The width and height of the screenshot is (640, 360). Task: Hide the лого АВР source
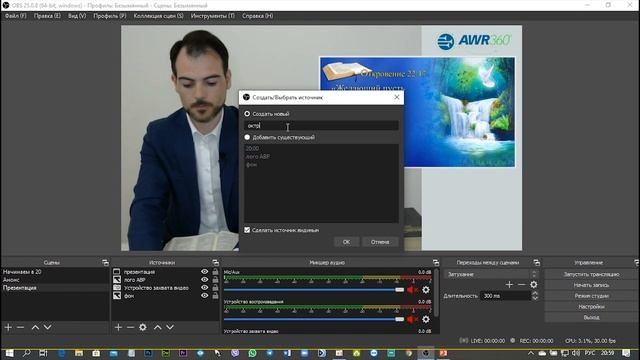(204, 280)
